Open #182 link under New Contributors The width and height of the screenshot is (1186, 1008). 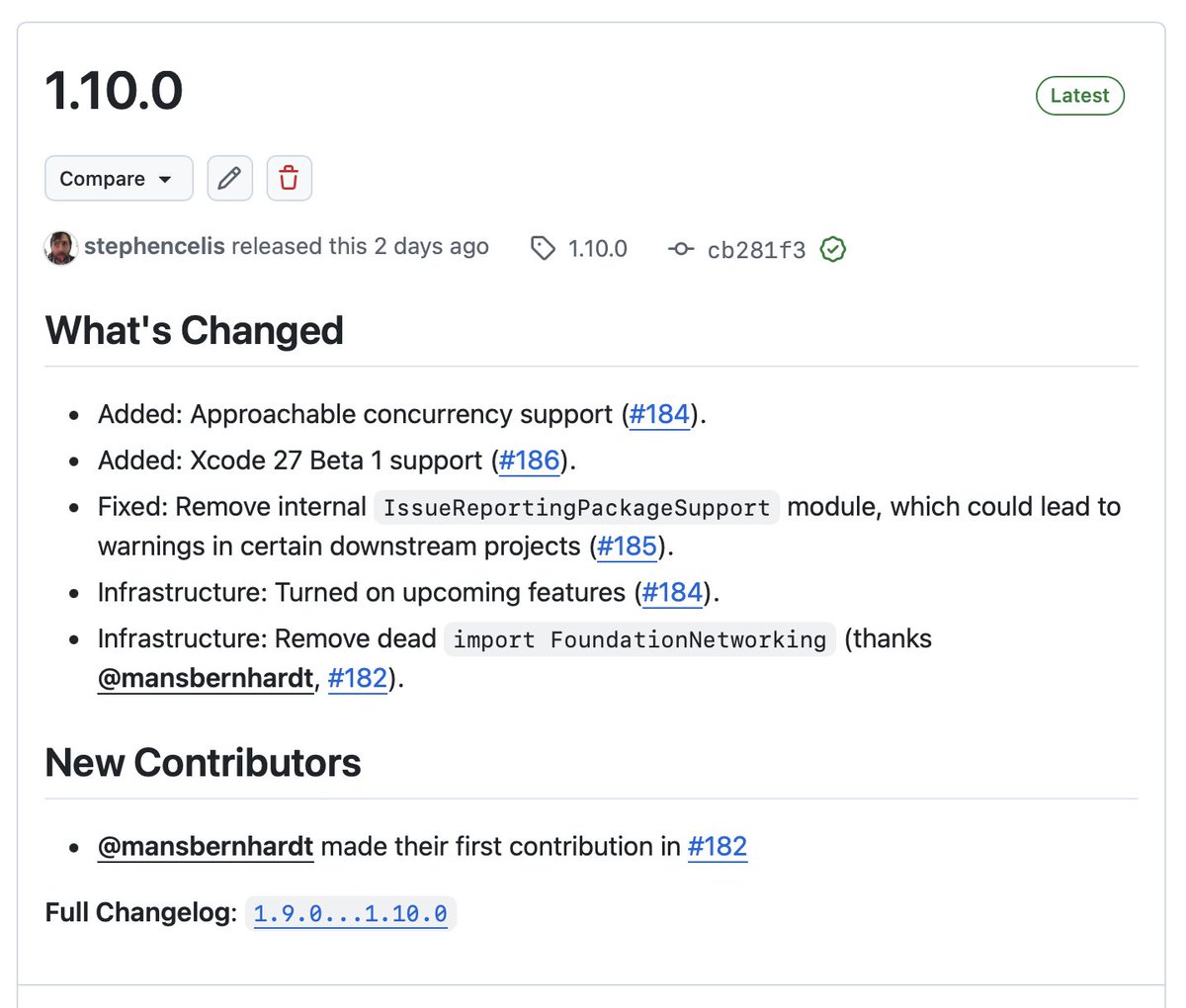click(x=718, y=847)
